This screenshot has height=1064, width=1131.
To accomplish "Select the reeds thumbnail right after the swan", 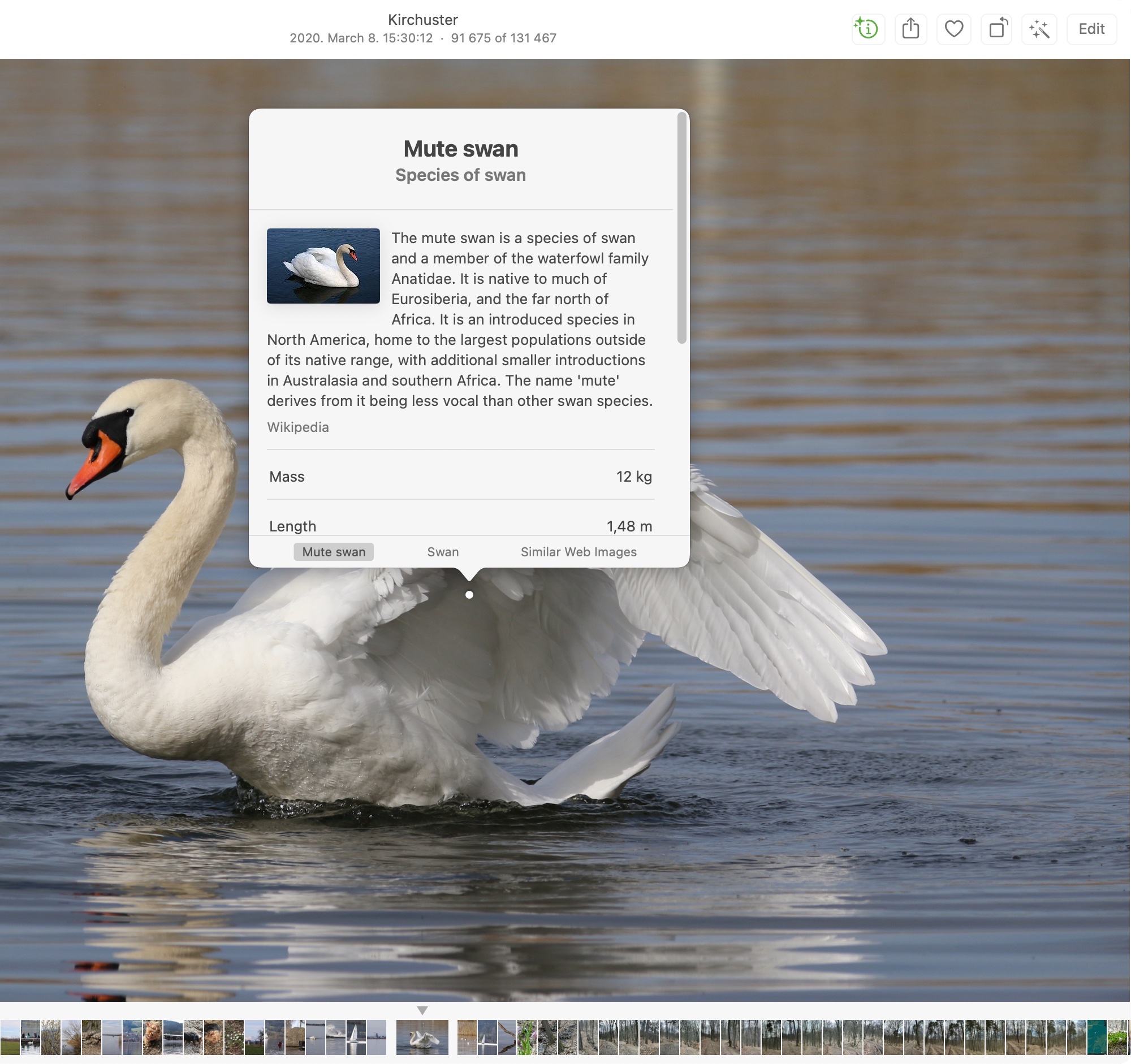I will tap(467, 1038).
